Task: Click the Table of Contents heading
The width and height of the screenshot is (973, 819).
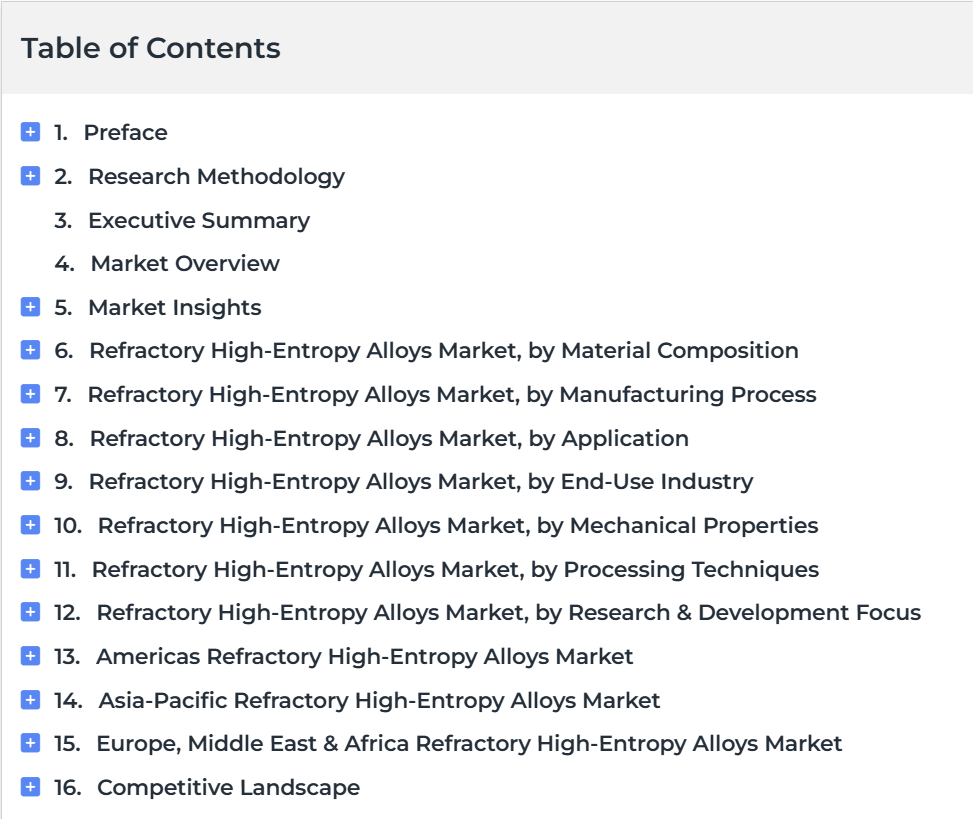Action: (x=151, y=48)
